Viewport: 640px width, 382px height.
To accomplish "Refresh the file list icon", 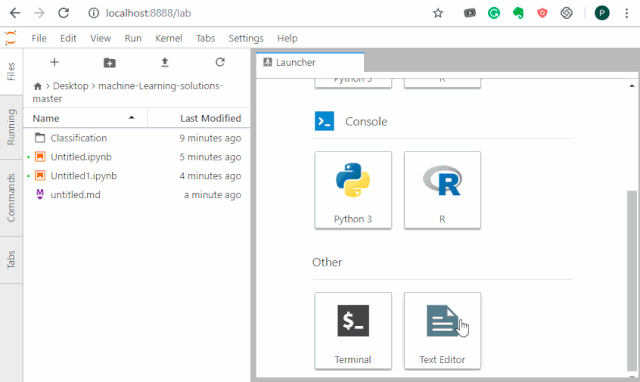I will point(220,62).
